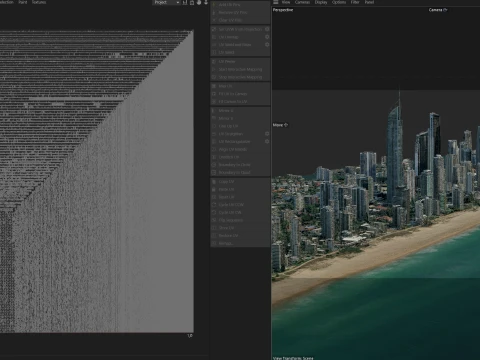Apply Mirror V to the UVs
Screen dimensions: 480x360
[240, 118]
